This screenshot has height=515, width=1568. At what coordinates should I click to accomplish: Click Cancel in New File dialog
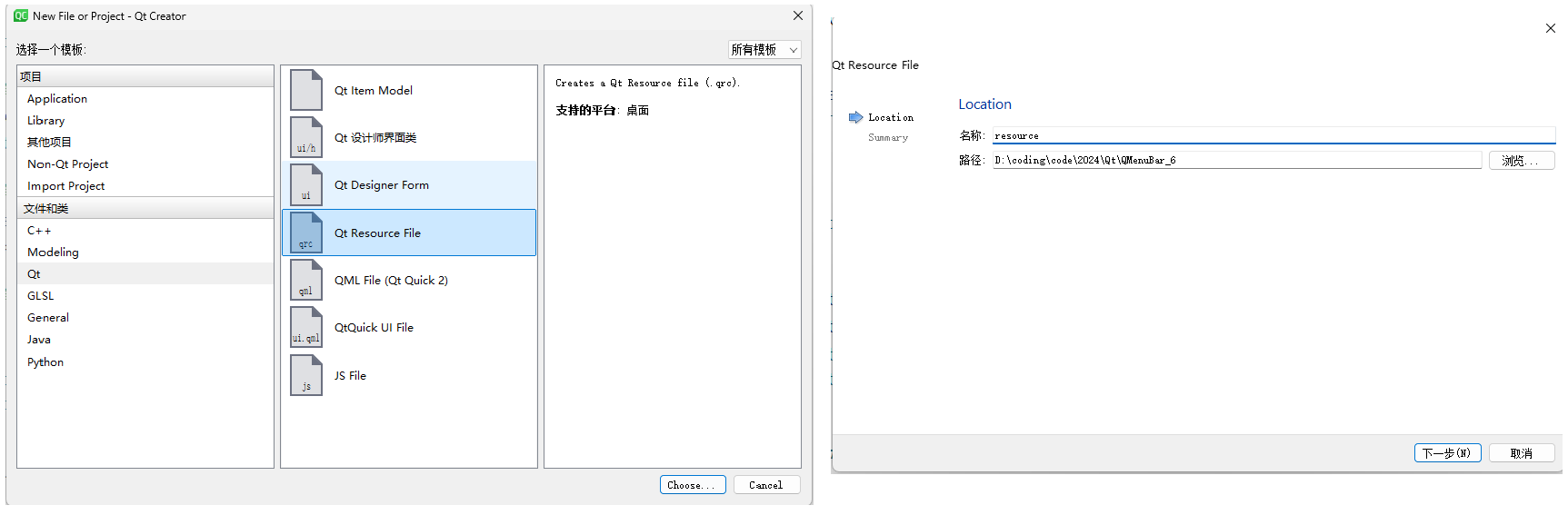coord(766,485)
